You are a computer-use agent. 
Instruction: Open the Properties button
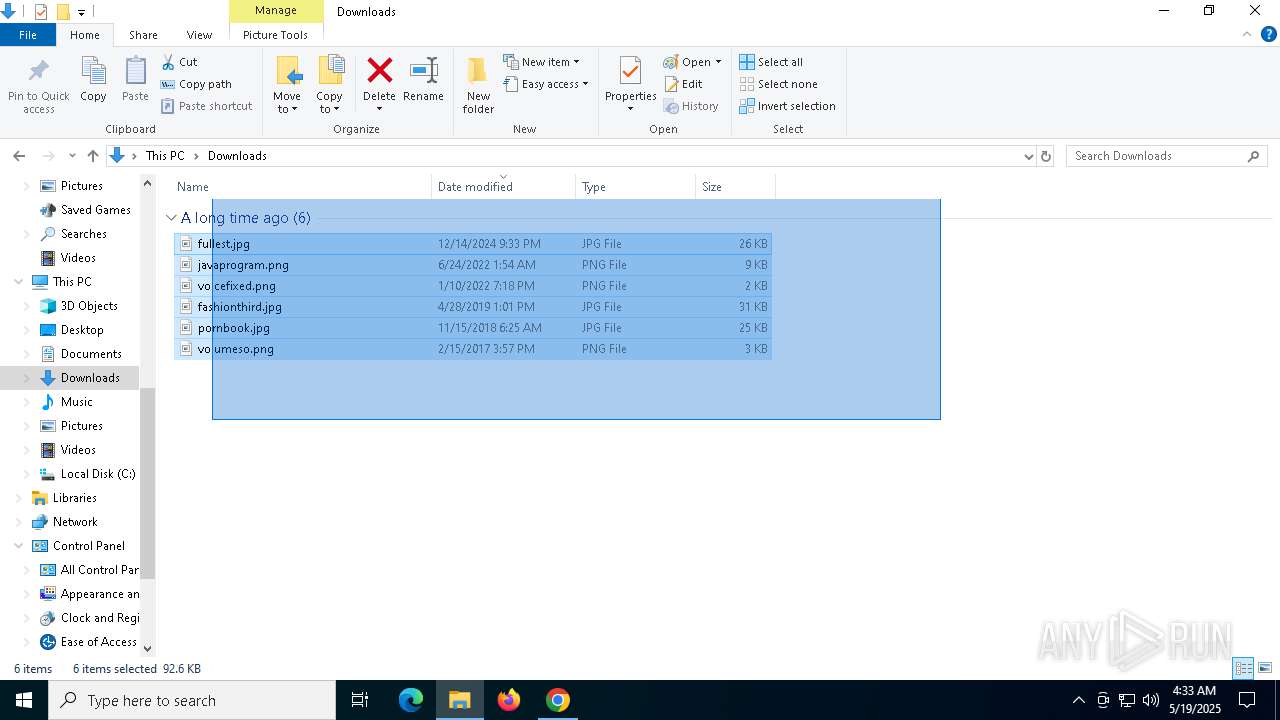click(x=630, y=84)
